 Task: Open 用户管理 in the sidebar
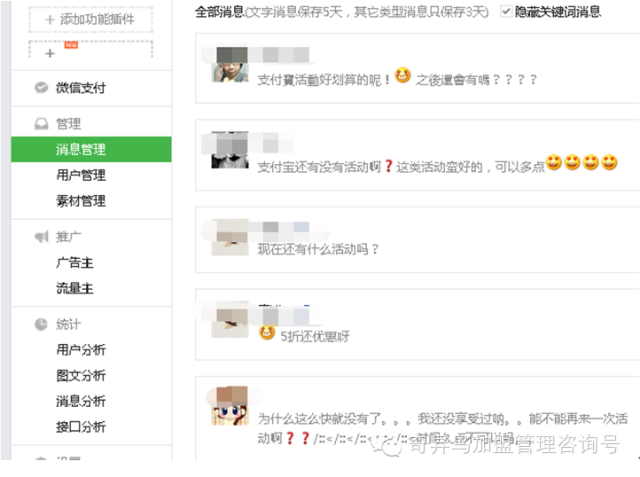[x=81, y=175]
